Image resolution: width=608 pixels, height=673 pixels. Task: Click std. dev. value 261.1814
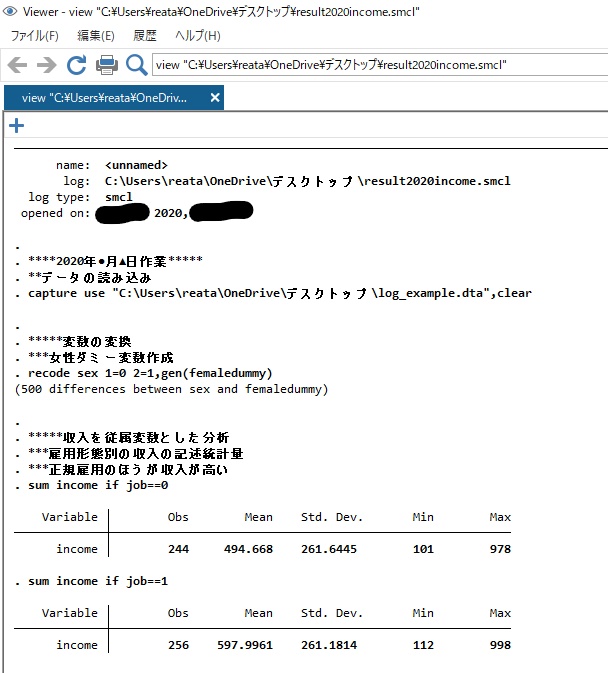click(329, 645)
